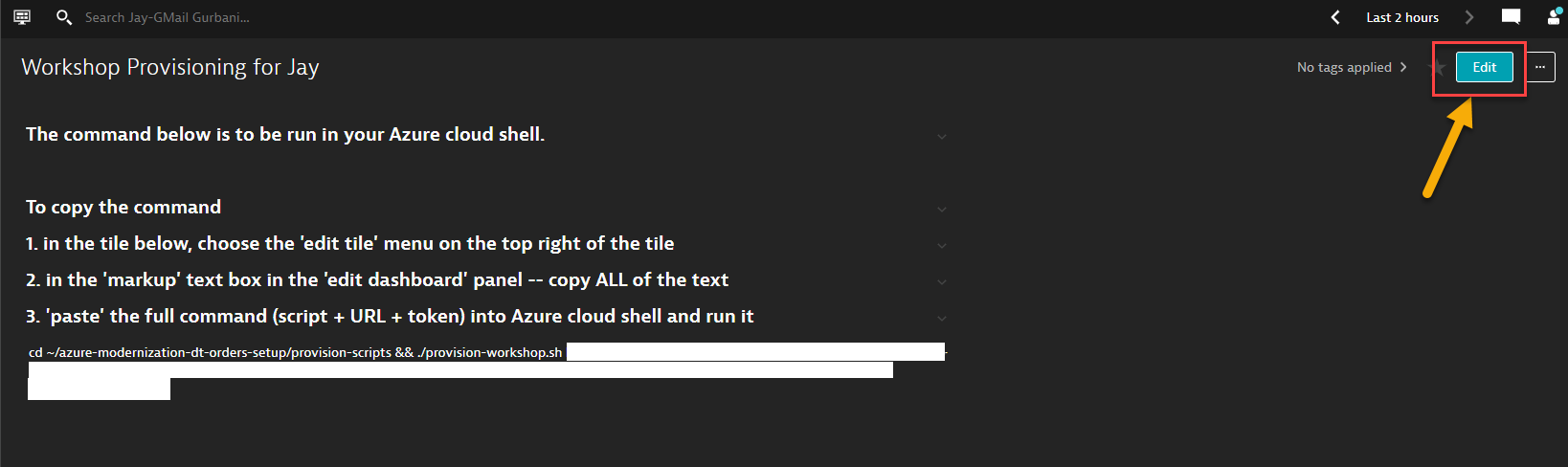This screenshot has height=467, width=1568.
Task: Open chevron menu for step 3 tile
Action: (942, 319)
